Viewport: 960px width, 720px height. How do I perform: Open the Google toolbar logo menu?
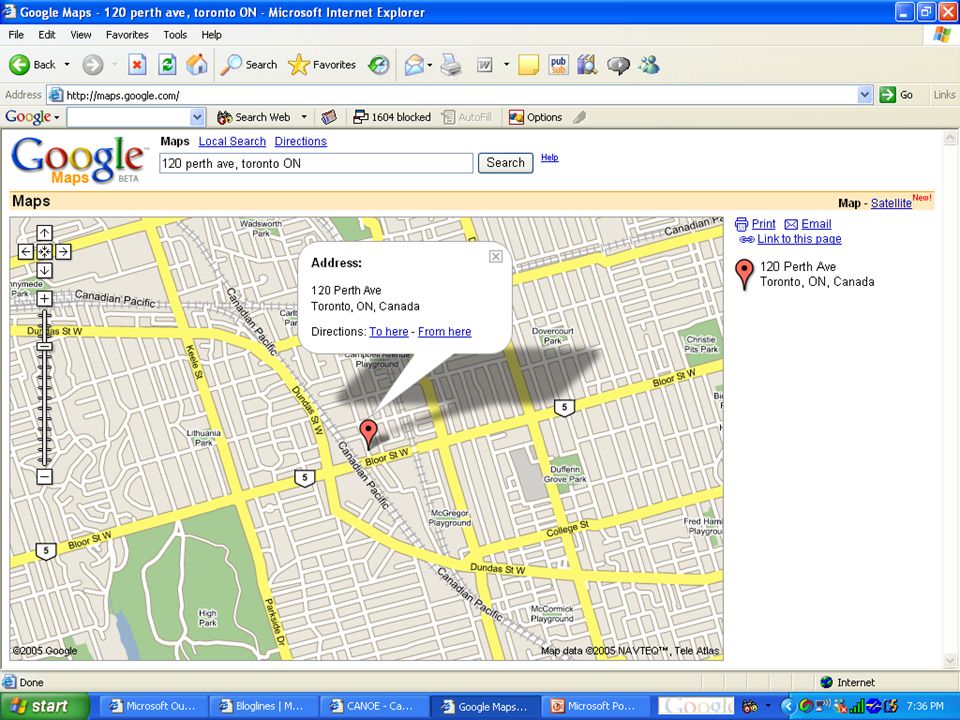pyautogui.click(x=32, y=117)
